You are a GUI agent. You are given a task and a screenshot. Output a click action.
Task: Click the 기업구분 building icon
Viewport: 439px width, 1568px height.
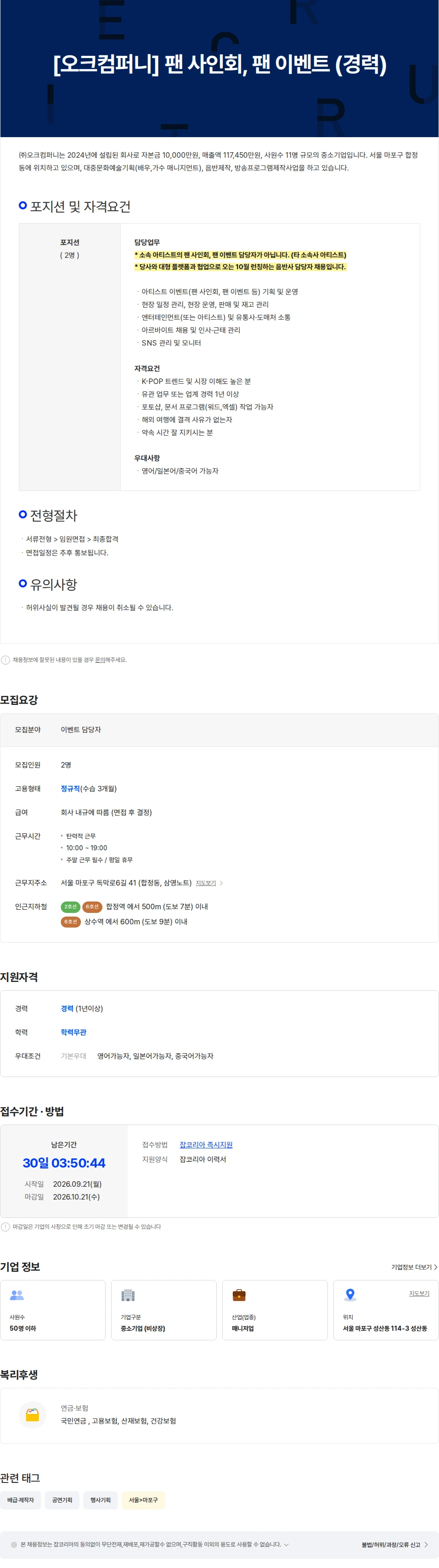pos(128,1295)
